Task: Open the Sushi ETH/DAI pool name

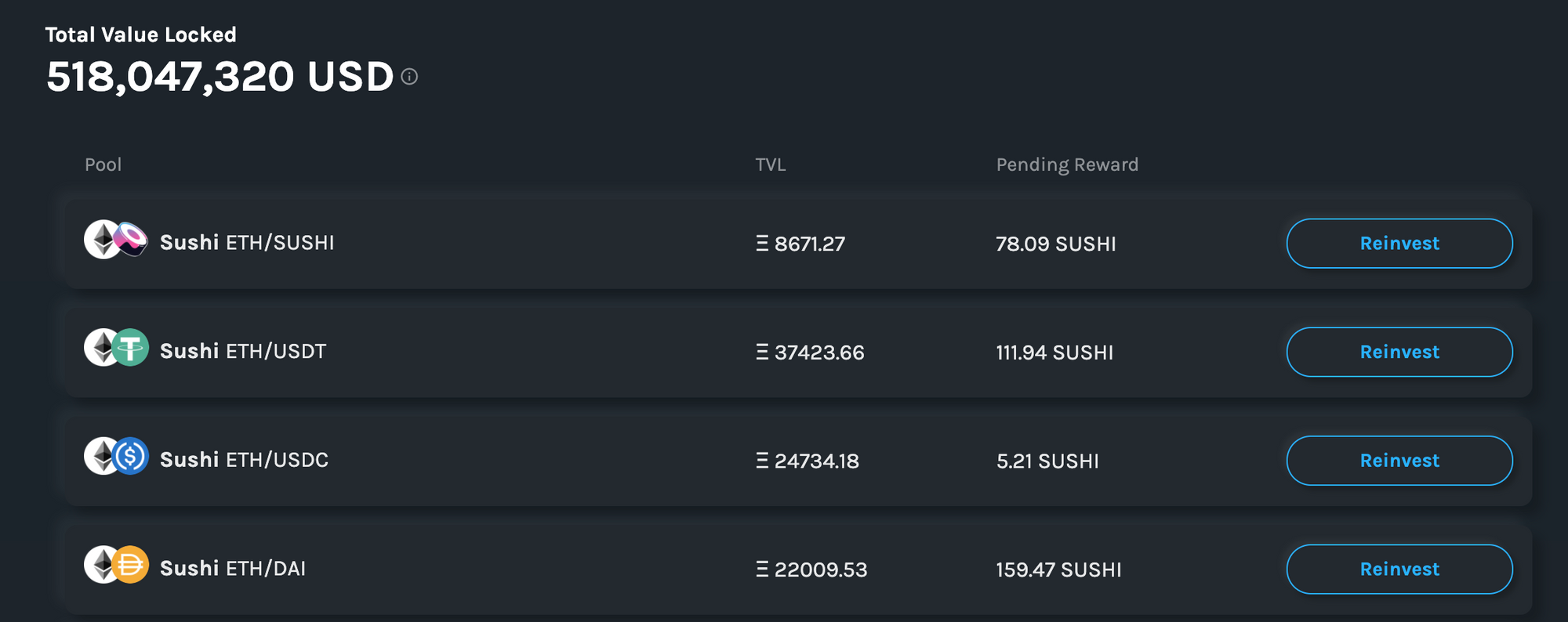Action: (x=233, y=569)
